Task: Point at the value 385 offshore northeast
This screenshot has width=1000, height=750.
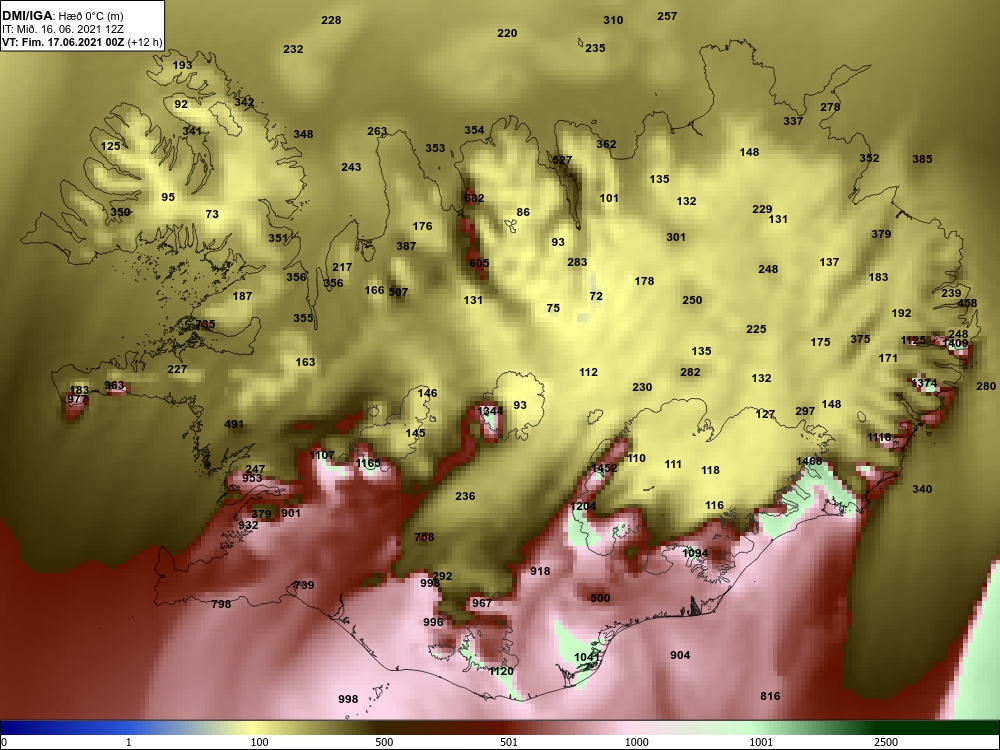Action: pos(922,159)
